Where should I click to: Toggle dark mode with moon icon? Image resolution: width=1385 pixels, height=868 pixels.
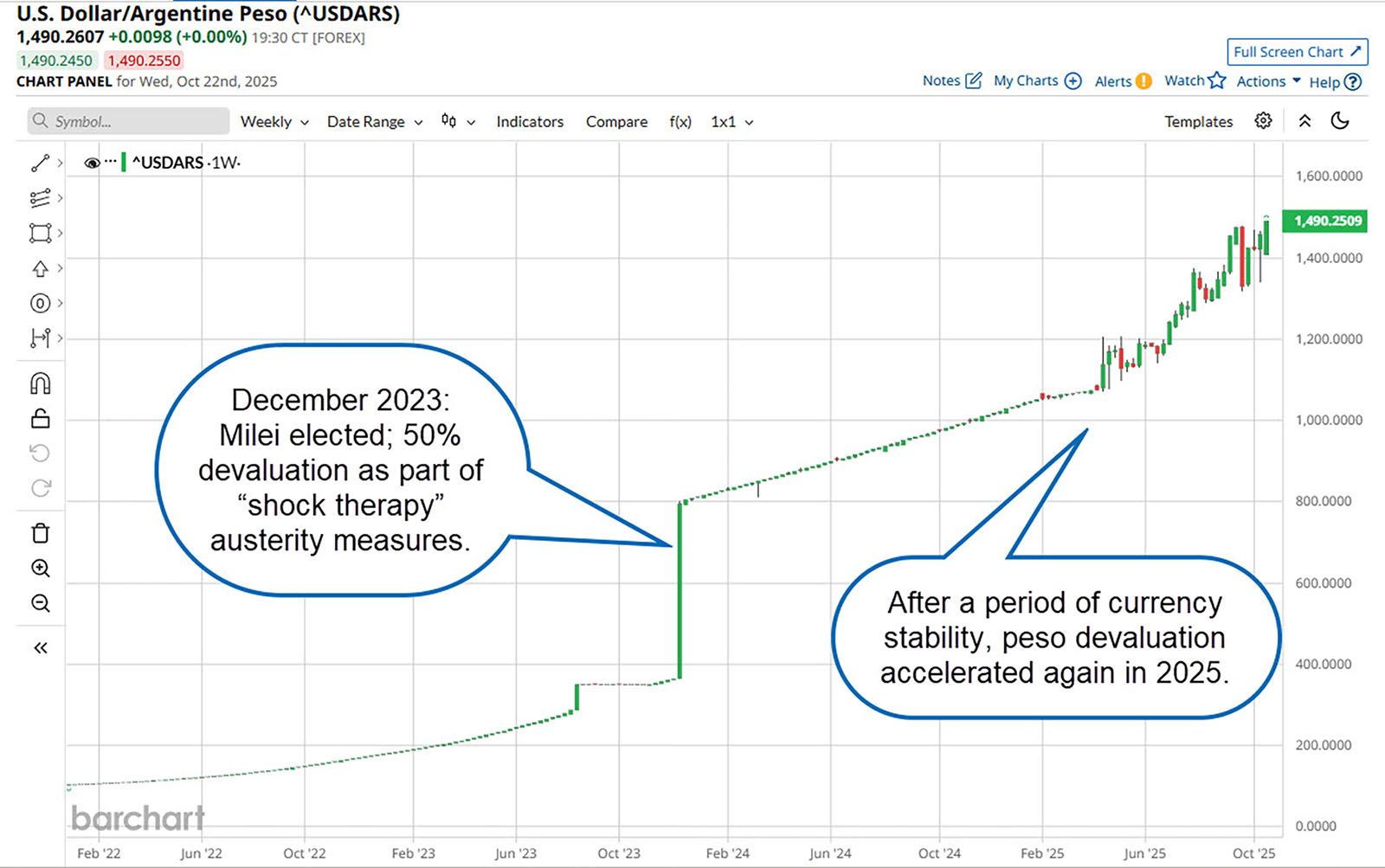pyautogui.click(x=1340, y=121)
